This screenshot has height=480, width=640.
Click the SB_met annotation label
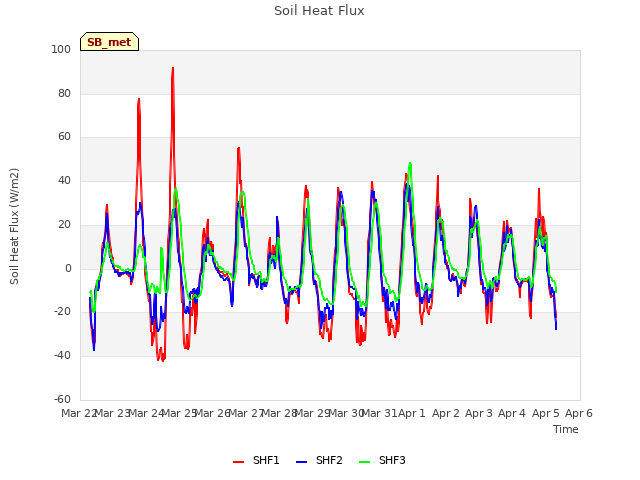pyautogui.click(x=109, y=42)
